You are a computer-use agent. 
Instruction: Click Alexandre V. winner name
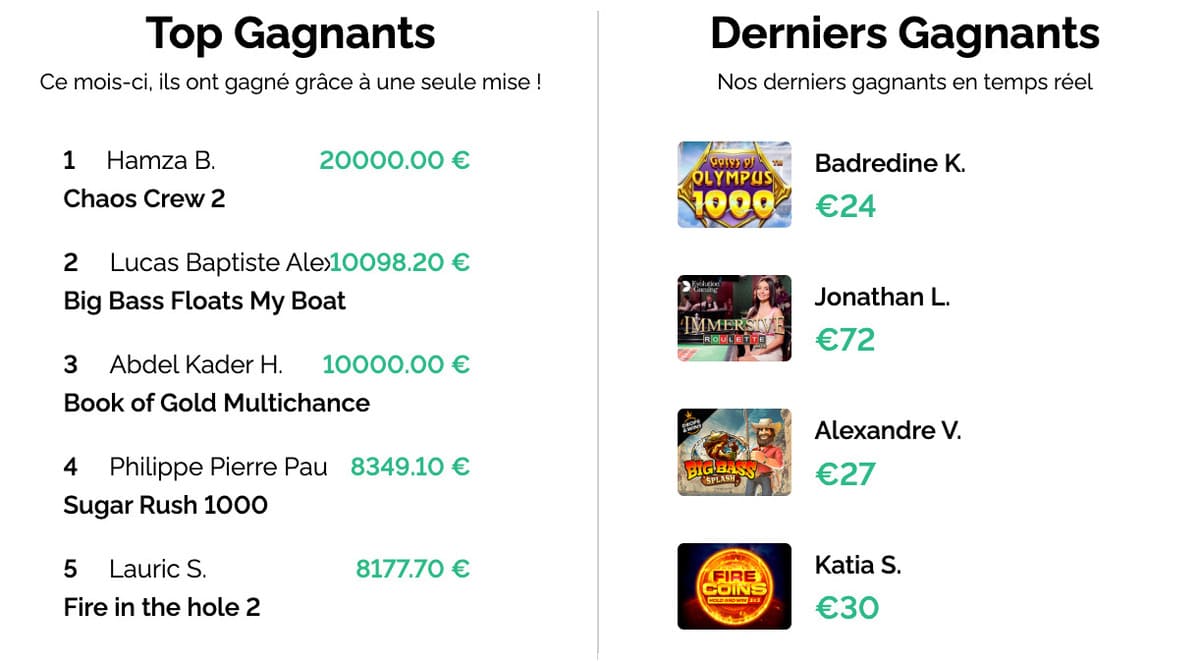887,431
